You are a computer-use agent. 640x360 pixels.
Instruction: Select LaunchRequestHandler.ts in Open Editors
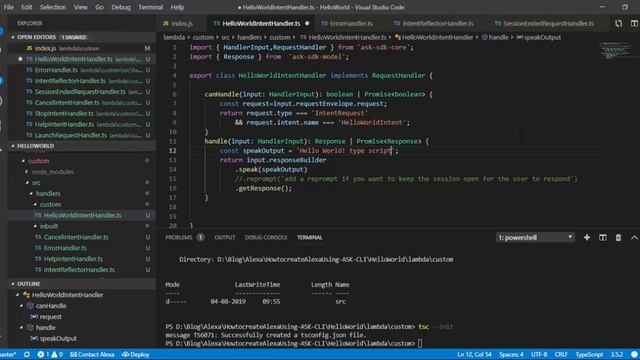82,135
